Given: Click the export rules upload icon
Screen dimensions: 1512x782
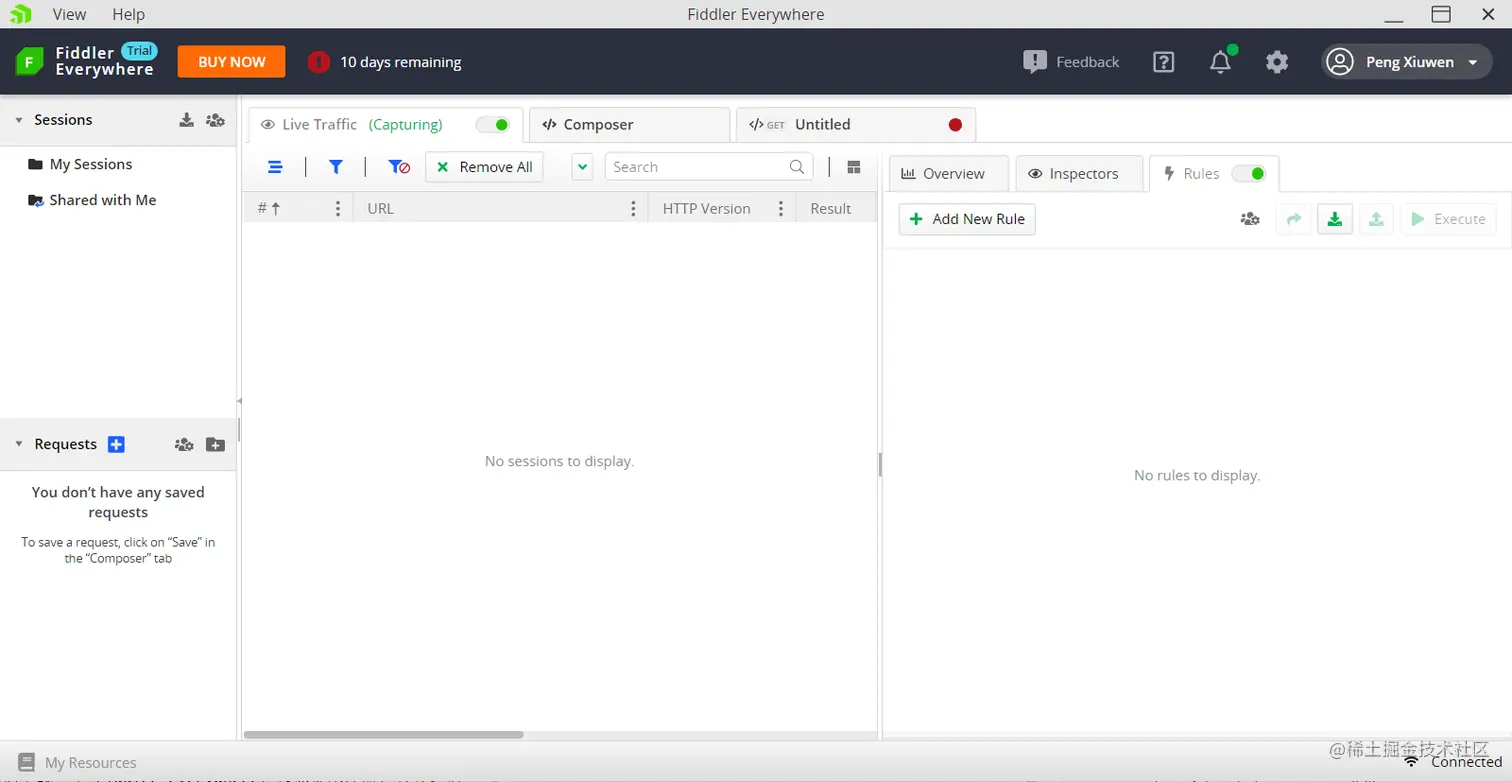Looking at the screenshot, I should pos(1376,219).
